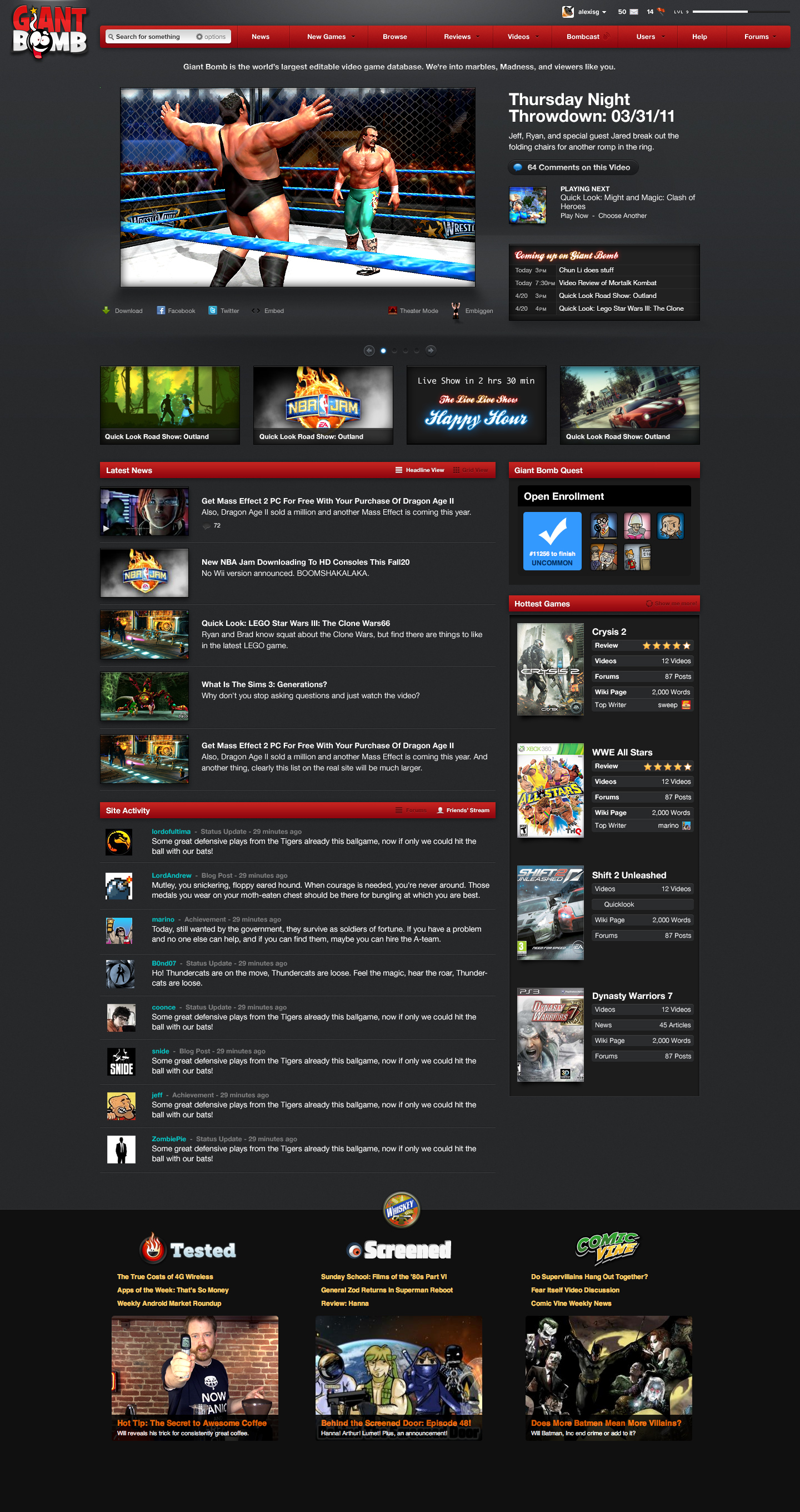Image resolution: width=800 pixels, height=1512 pixels.
Task: Expand the Videos dropdown
Action: click(x=537, y=36)
